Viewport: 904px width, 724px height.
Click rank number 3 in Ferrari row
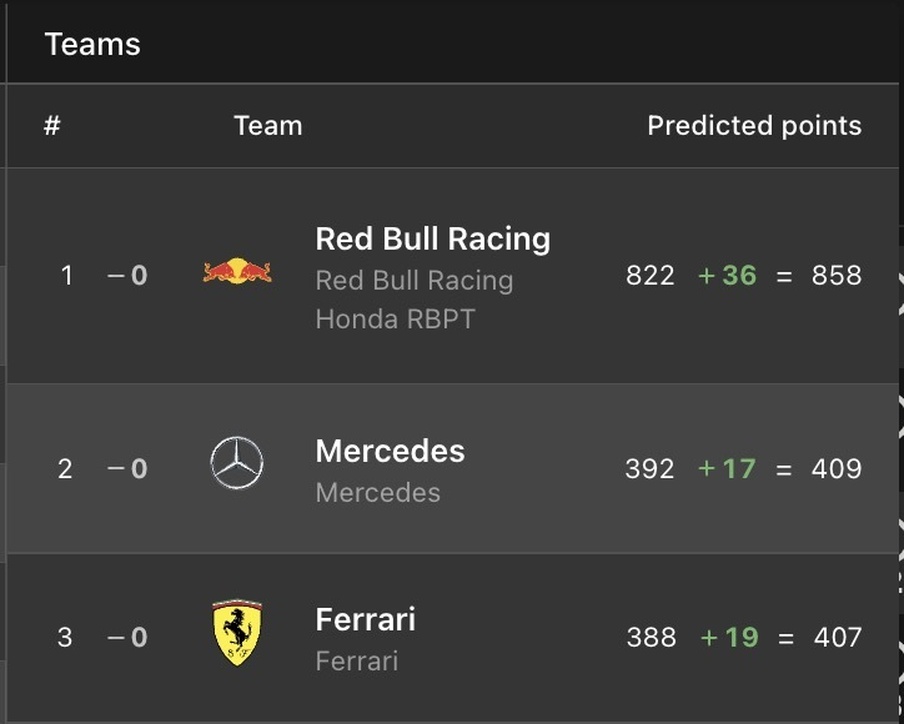coord(65,638)
